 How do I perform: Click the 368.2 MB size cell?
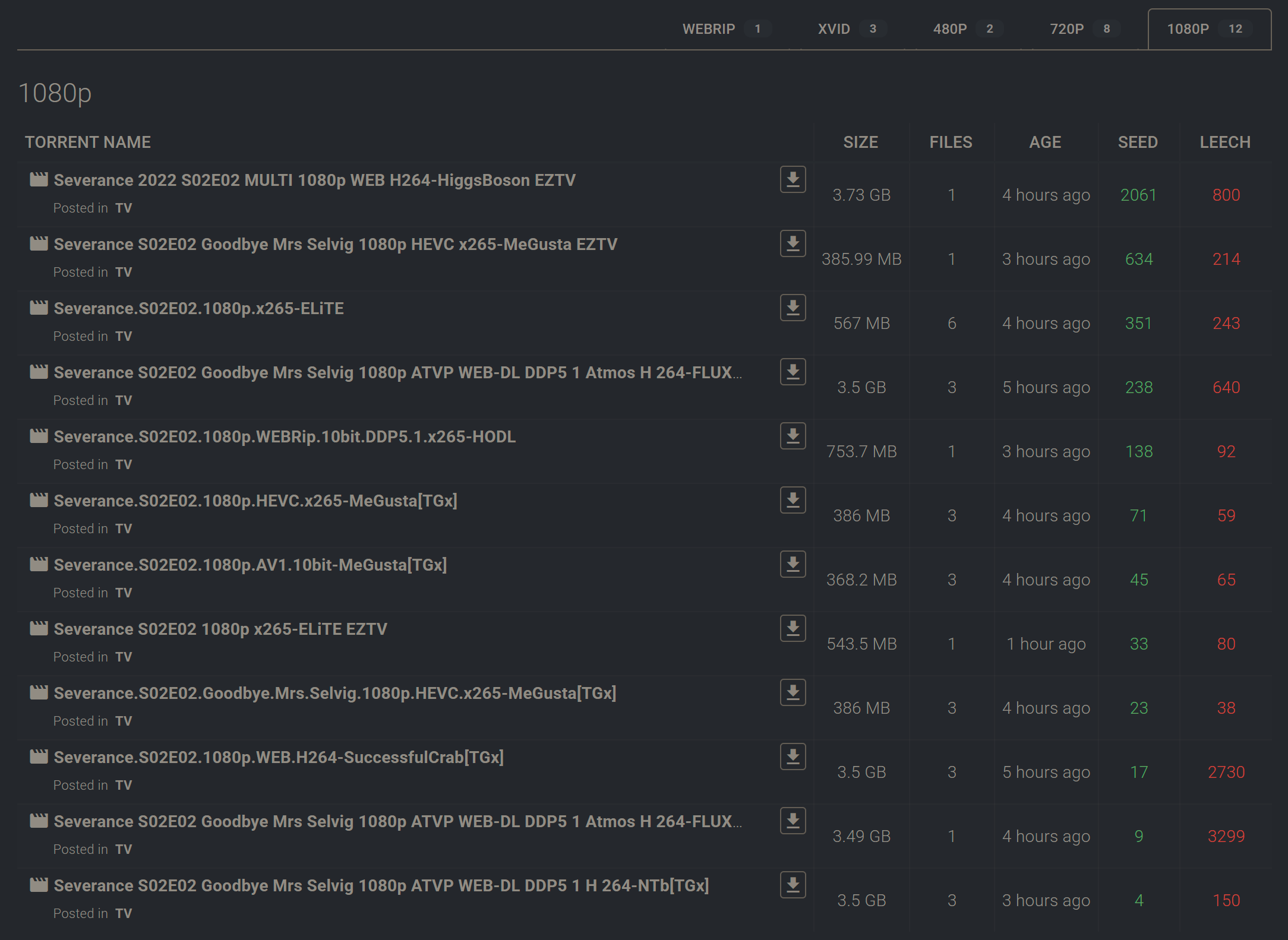(x=861, y=580)
